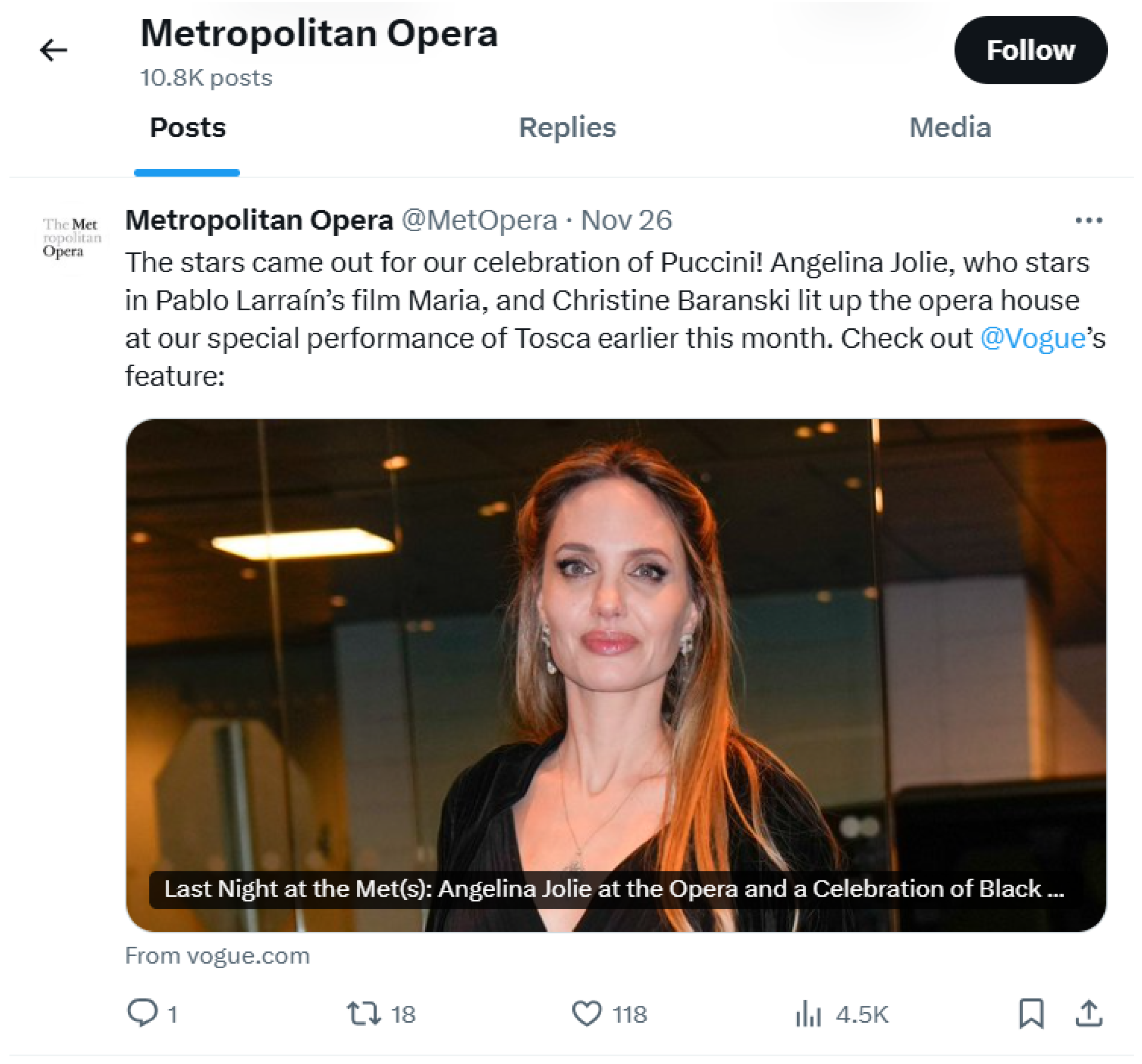Click the Nov 26 post timestamp

pos(626,220)
